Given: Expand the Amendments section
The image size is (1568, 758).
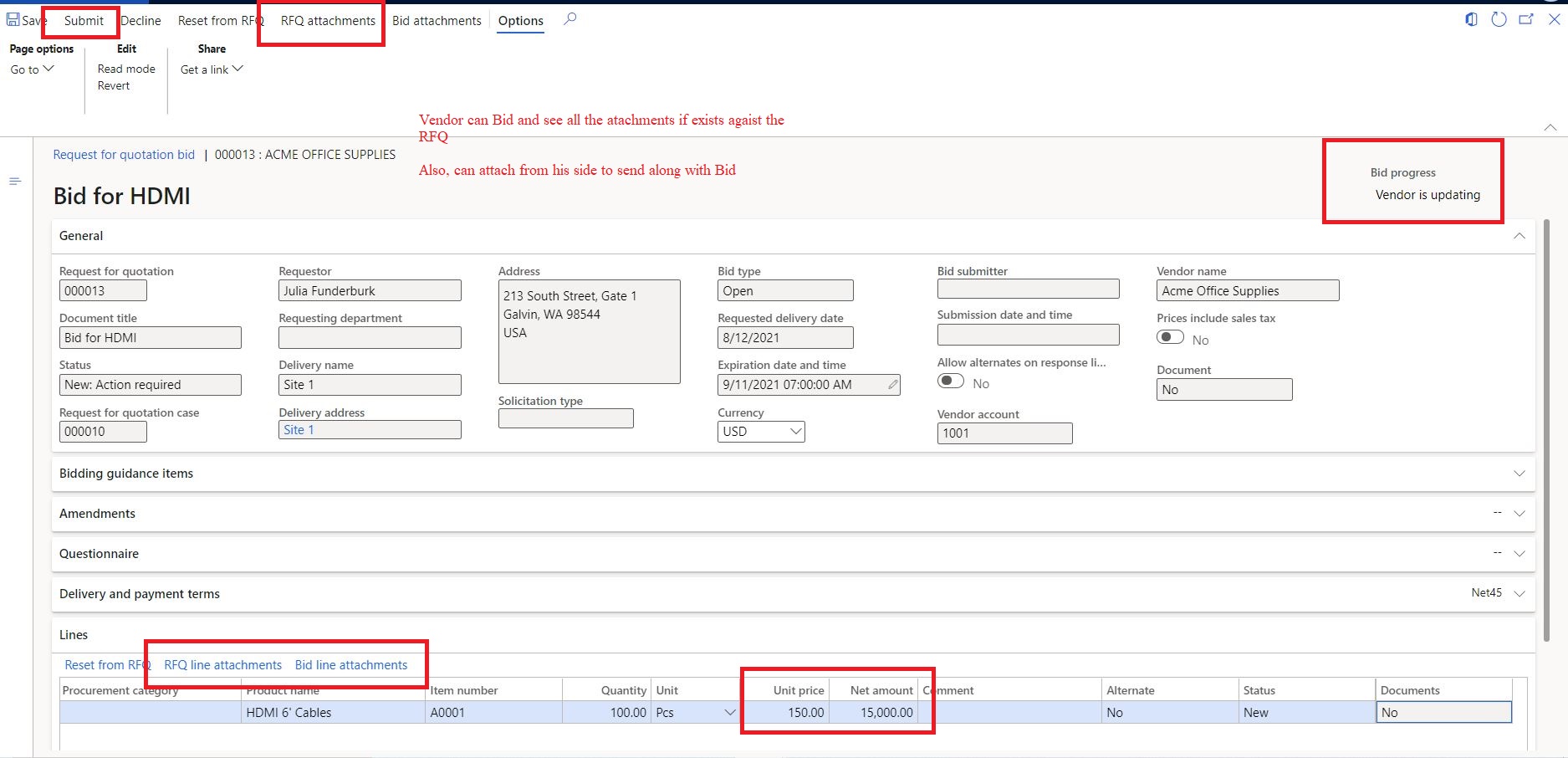Looking at the screenshot, I should tap(1519, 513).
